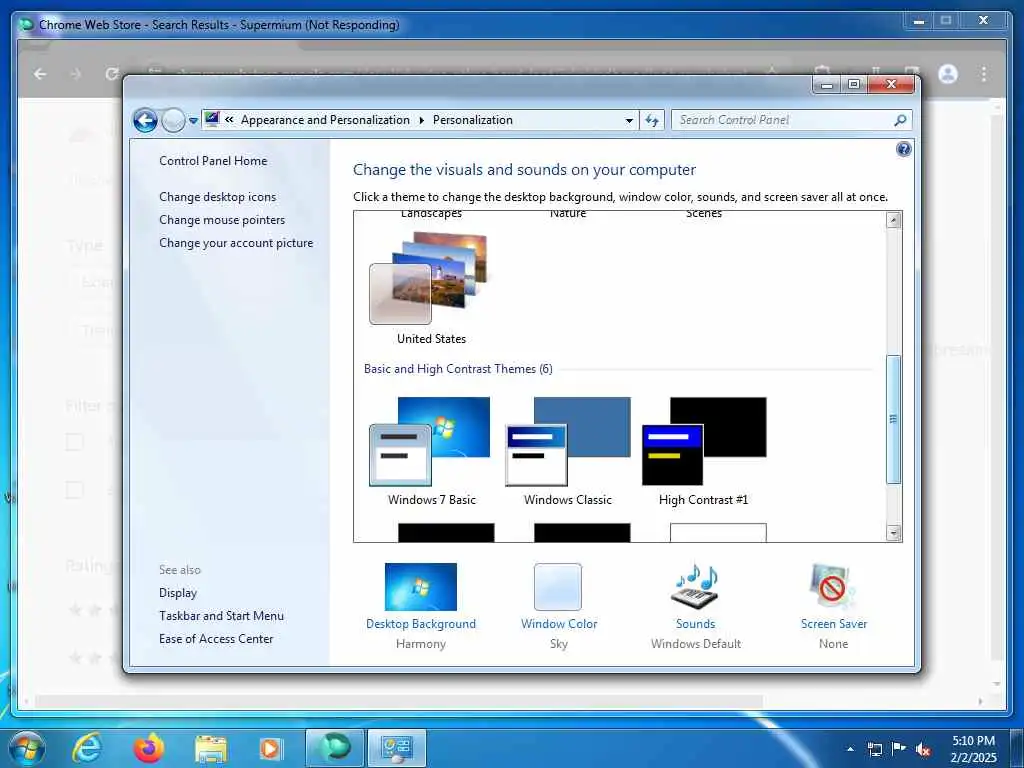
Task: Select the Windows Classic theme
Action: [x=568, y=451]
